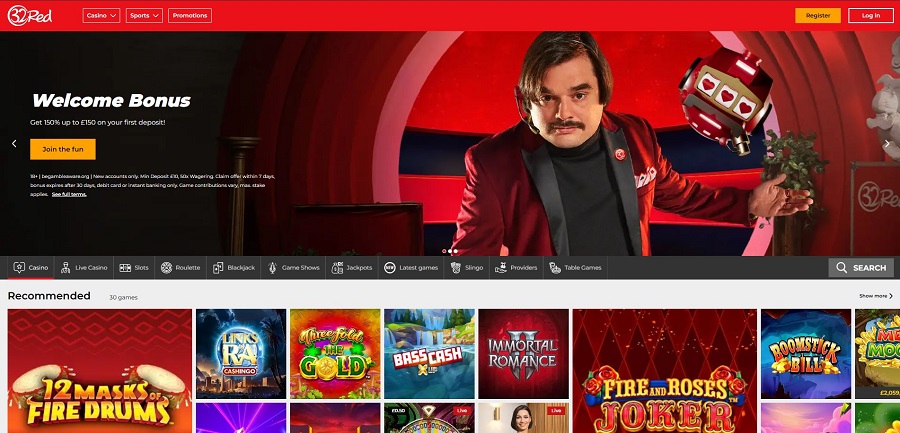The width and height of the screenshot is (900, 433).
Task: Select the Providers icon
Action: point(501,268)
